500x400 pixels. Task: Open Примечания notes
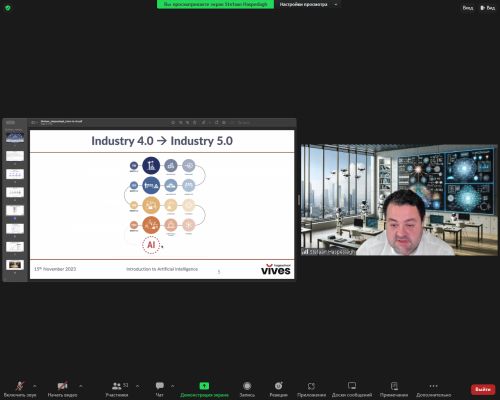394,389
